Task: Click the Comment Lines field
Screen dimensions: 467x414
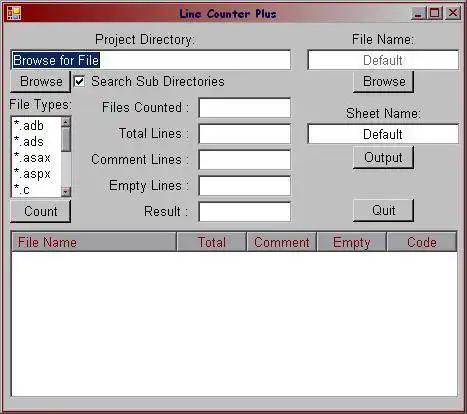Action: click(x=245, y=160)
